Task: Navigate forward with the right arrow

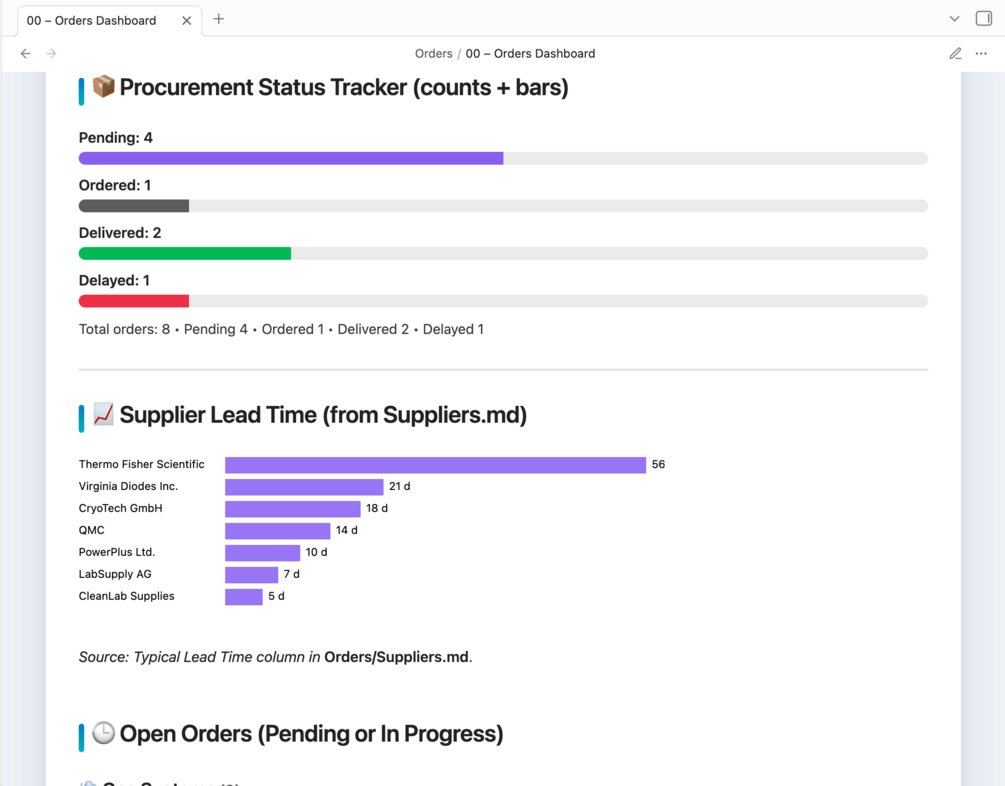Action: 51,54
